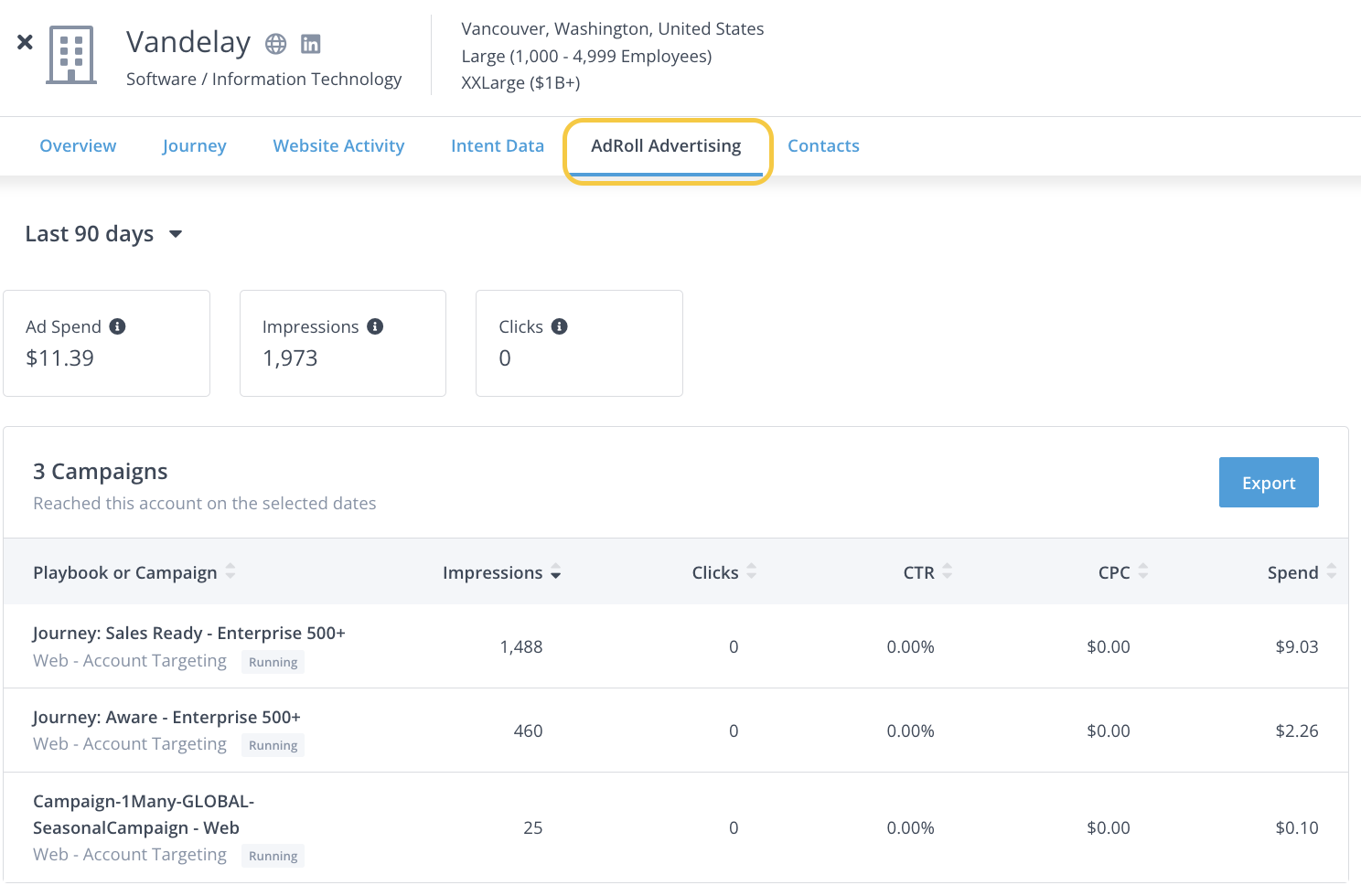Sort campaigns by Spend column
Screen dimensions: 1361x896
click(x=1301, y=572)
